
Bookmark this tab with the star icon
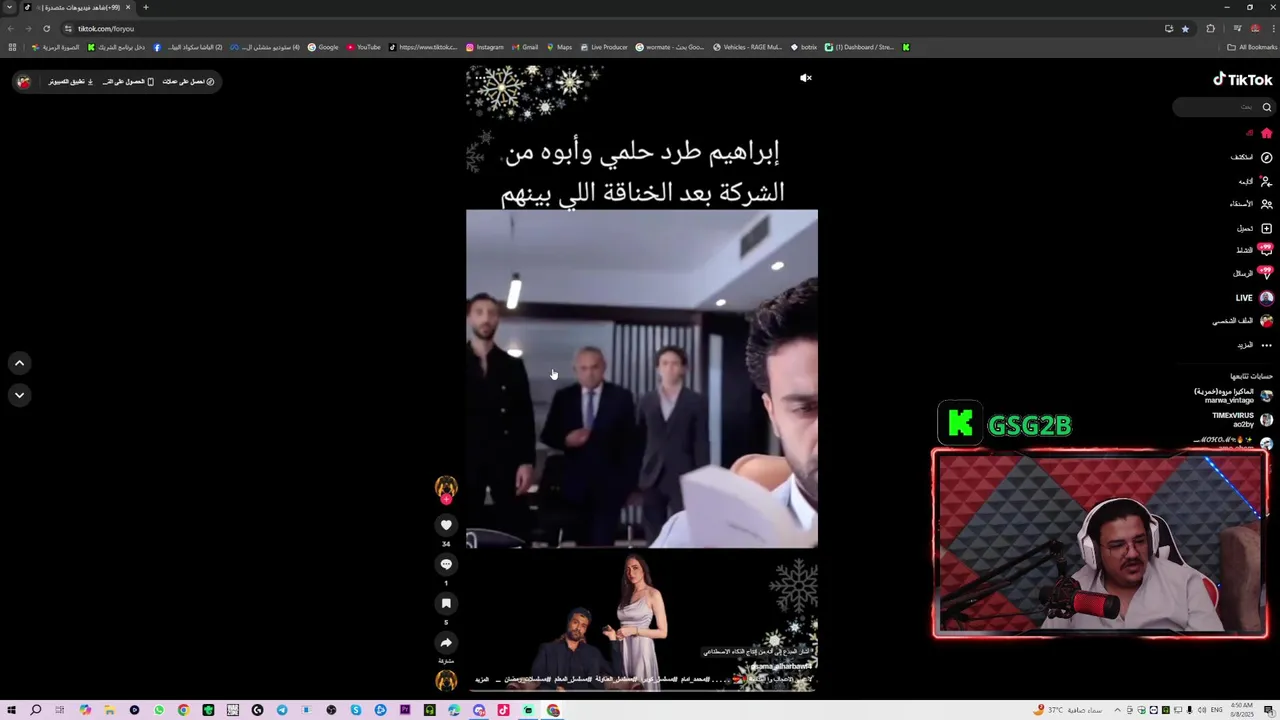[x=1186, y=29]
